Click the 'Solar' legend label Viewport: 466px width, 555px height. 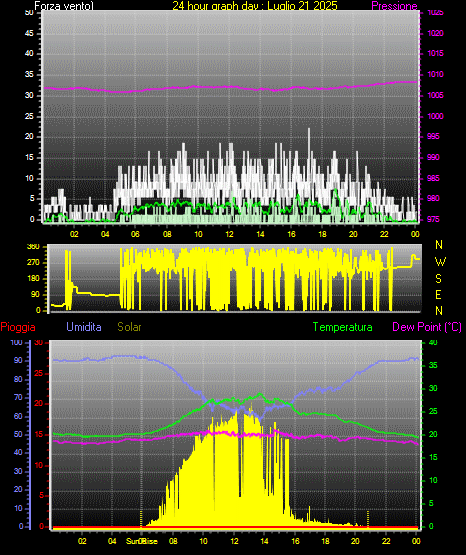129,327
